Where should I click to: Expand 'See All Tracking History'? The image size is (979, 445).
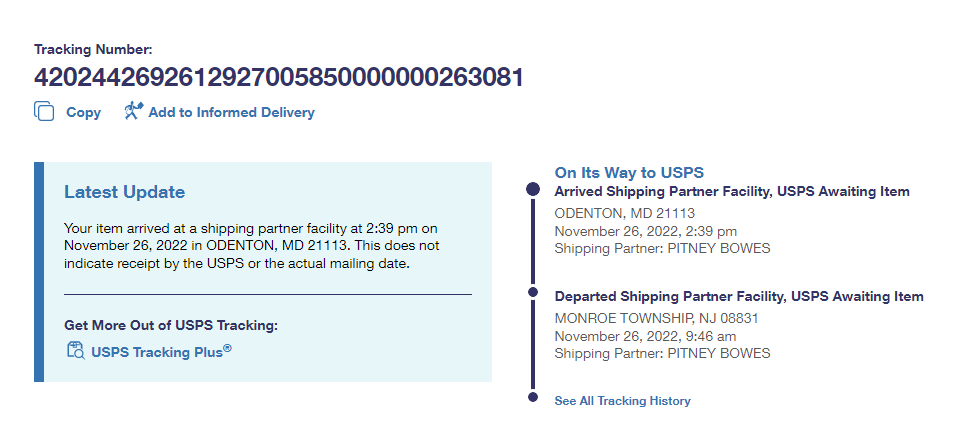pyautogui.click(x=622, y=401)
